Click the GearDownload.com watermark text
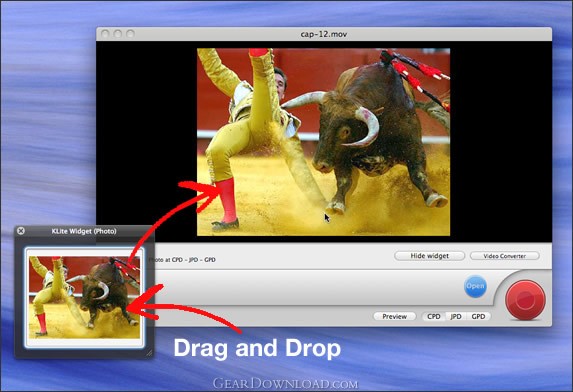This screenshot has height=392, width=573. click(x=285, y=384)
